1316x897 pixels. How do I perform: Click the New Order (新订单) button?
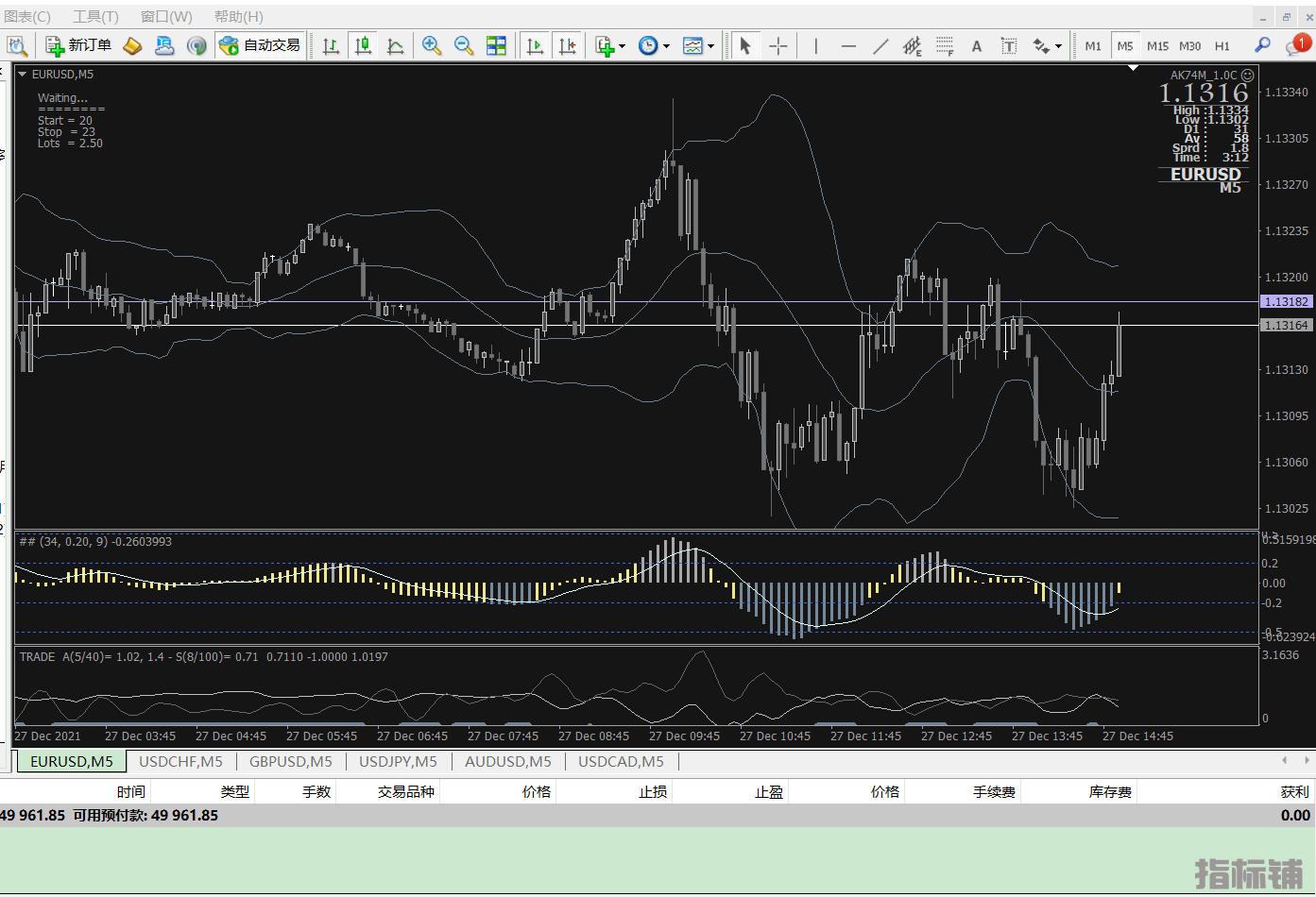[x=78, y=45]
